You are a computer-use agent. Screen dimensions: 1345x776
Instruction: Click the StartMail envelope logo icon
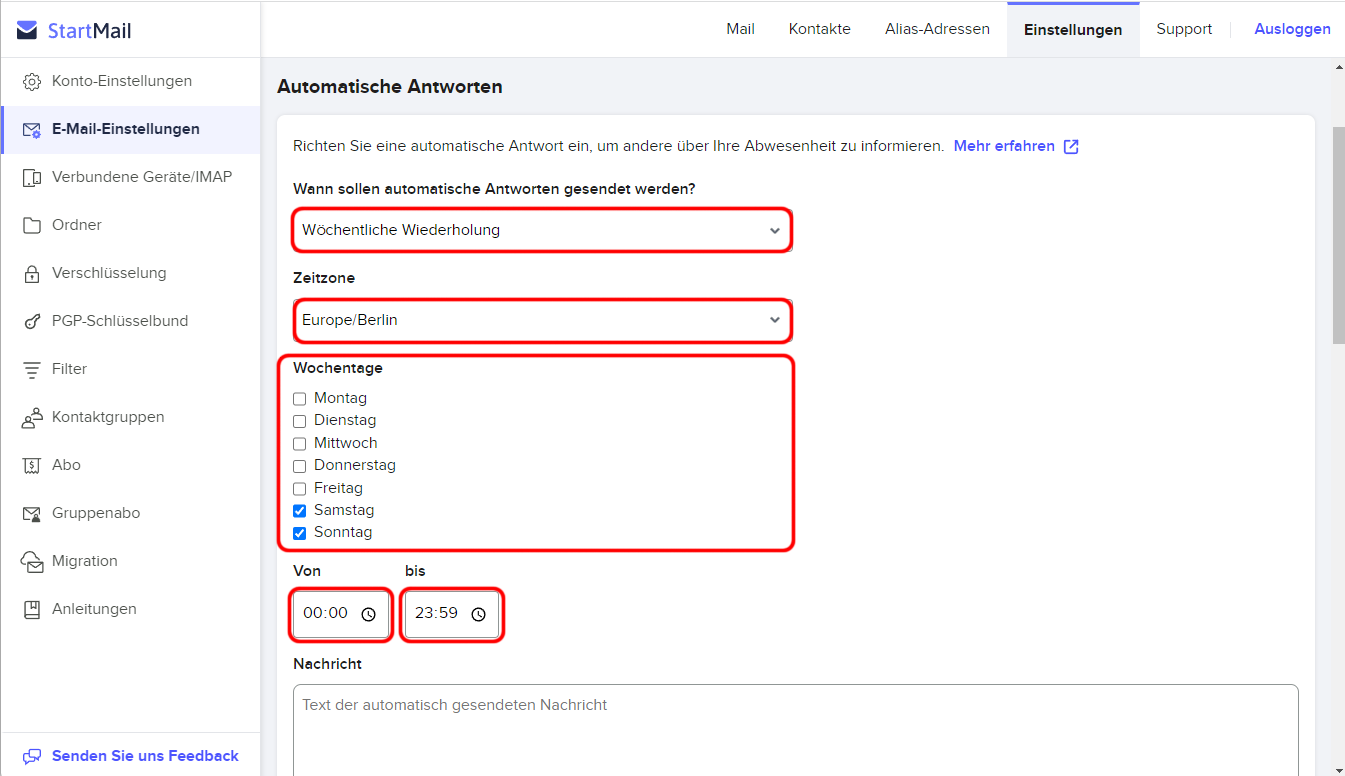28,30
